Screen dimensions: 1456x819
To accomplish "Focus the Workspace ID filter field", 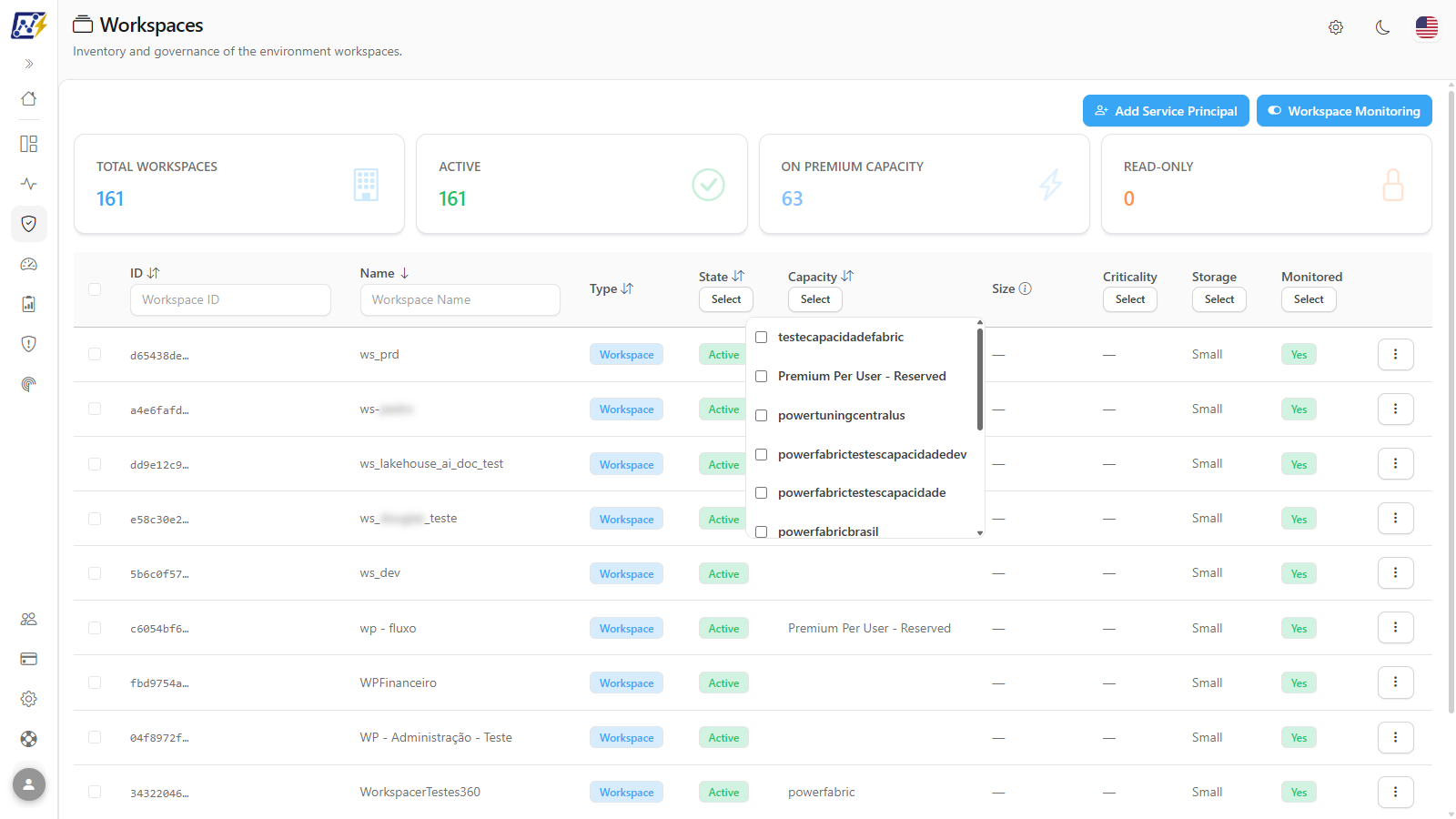I will pos(230,299).
